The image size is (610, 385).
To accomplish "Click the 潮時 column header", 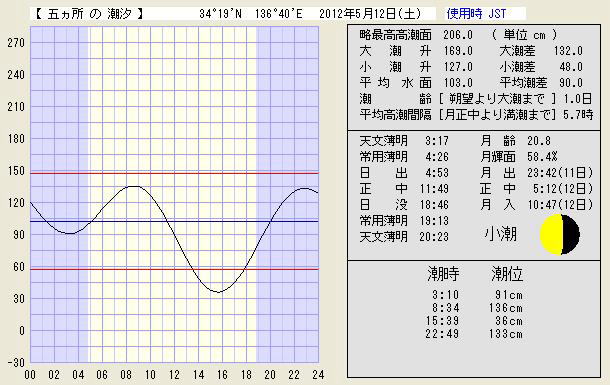I will coord(443,274).
